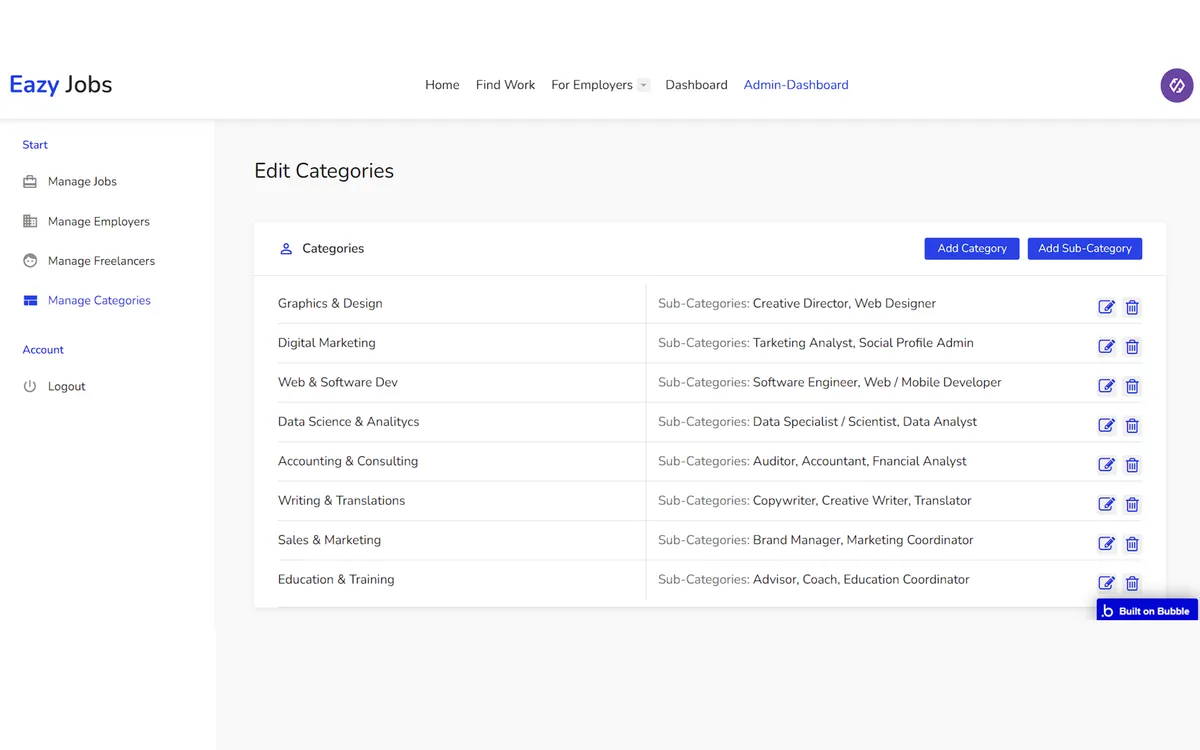Open the purple user avatar
This screenshot has height=750, width=1200.
pyautogui.click(x=1177, y=85)
